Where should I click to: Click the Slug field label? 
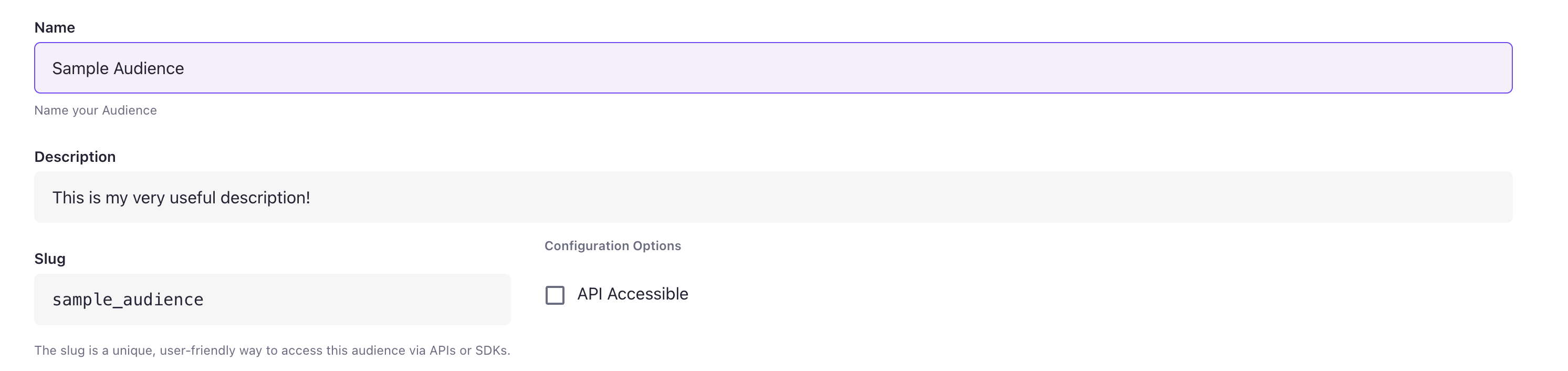point(50,259)
